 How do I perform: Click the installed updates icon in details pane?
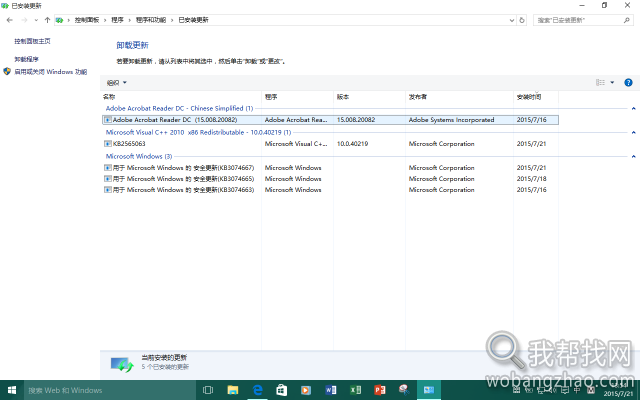[x=122, y=364]
